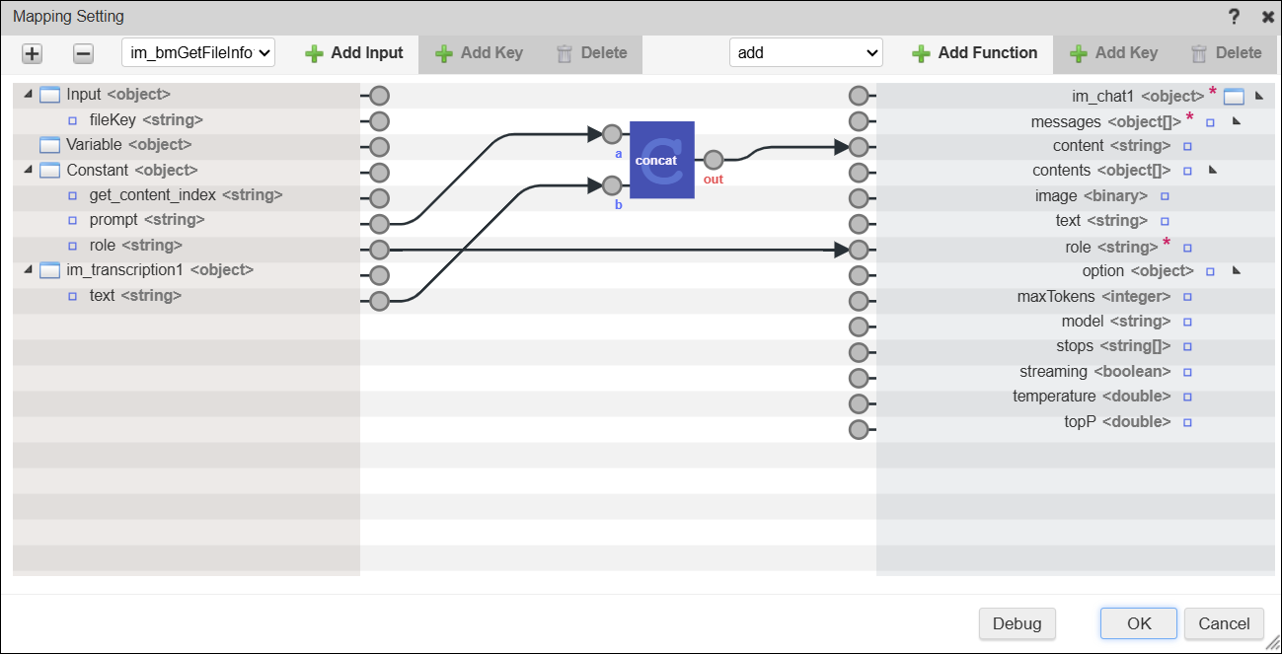Click the Variable object folder icon
Image resolution: width=1282 pixels, height=654 pixels.
[50, 145]
